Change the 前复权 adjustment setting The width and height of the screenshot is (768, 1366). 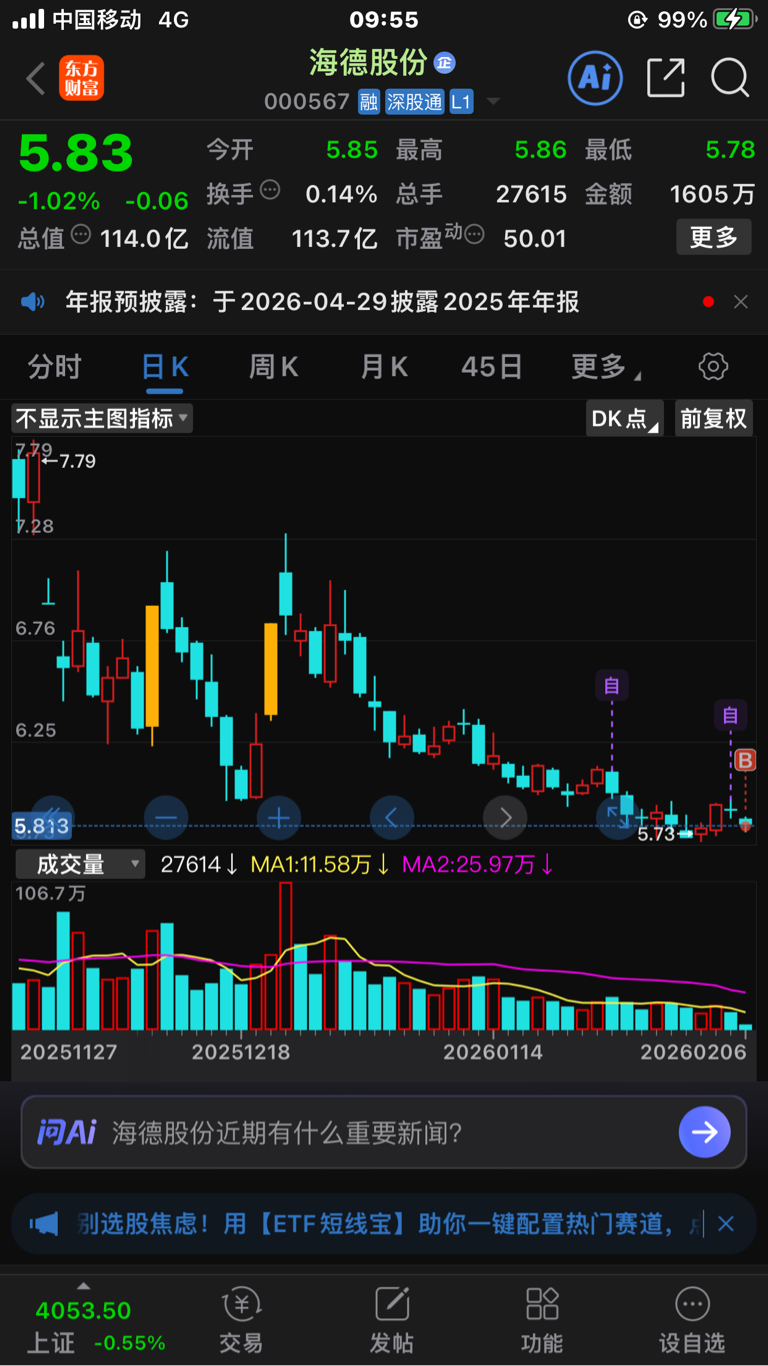(714, 419)
